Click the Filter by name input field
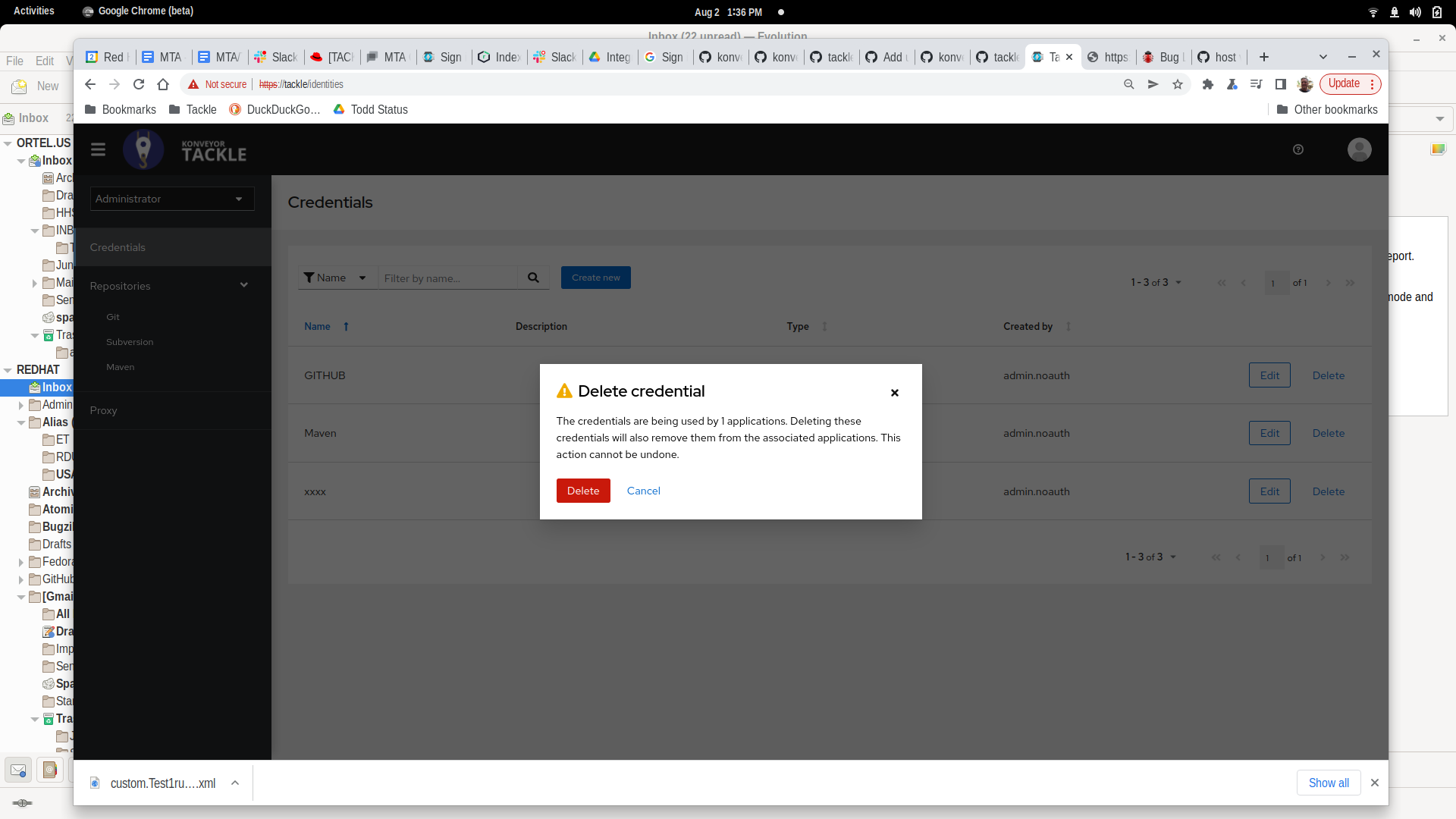The image size is (1456, 819). point(447,278)
